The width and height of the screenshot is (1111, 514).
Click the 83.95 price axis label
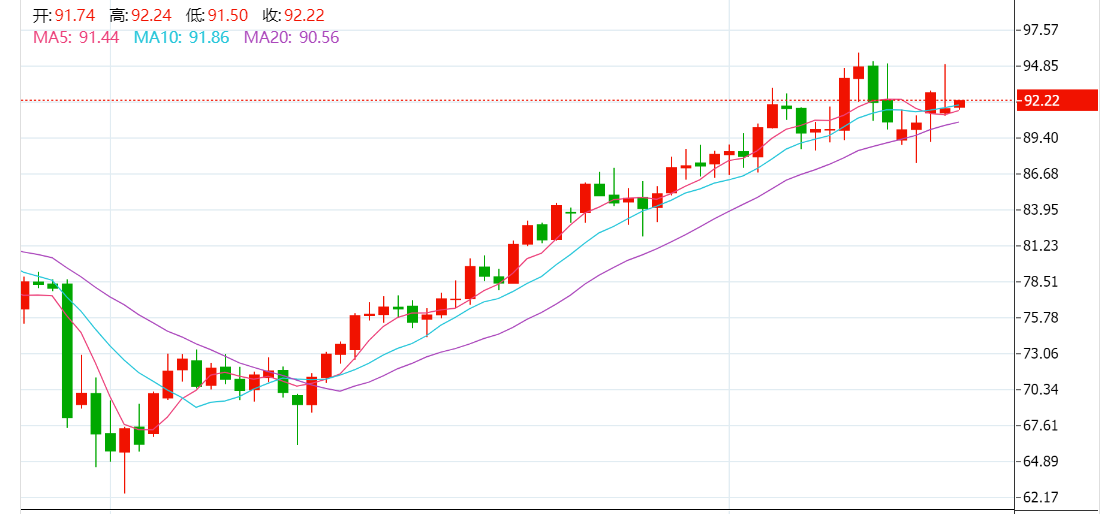click(1039, 210)
